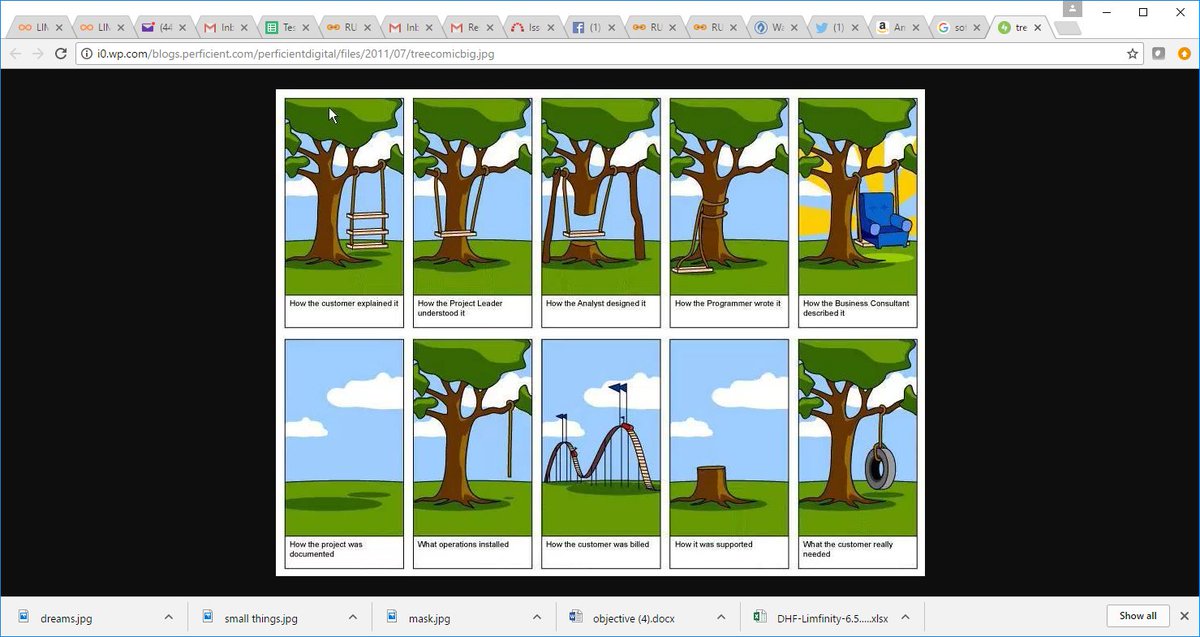Expand options chevron for mask.jpg
The width and height of the screenshot is (1200, 637).
[x=536, y=617]
